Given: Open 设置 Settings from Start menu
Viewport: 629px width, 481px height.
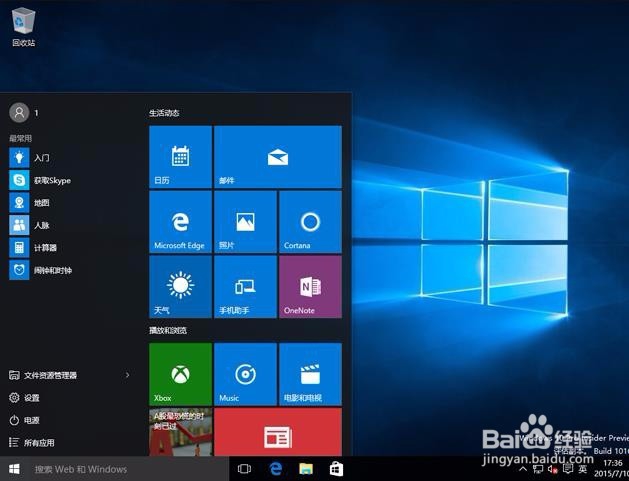Looking at the screenshot, I should 24,398.
